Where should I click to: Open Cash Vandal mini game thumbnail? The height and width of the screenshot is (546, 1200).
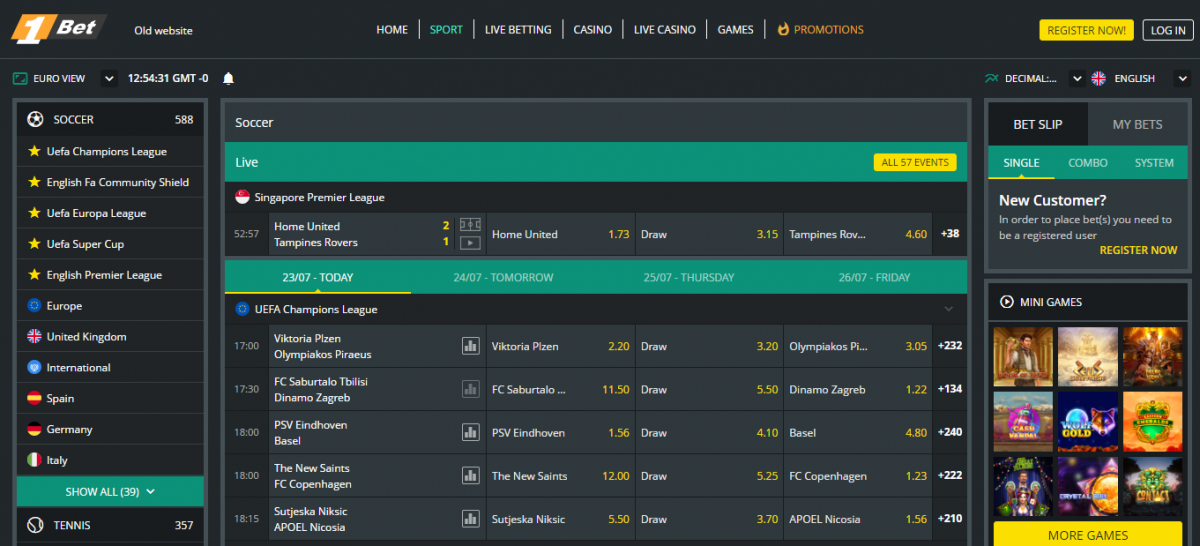1023,421
